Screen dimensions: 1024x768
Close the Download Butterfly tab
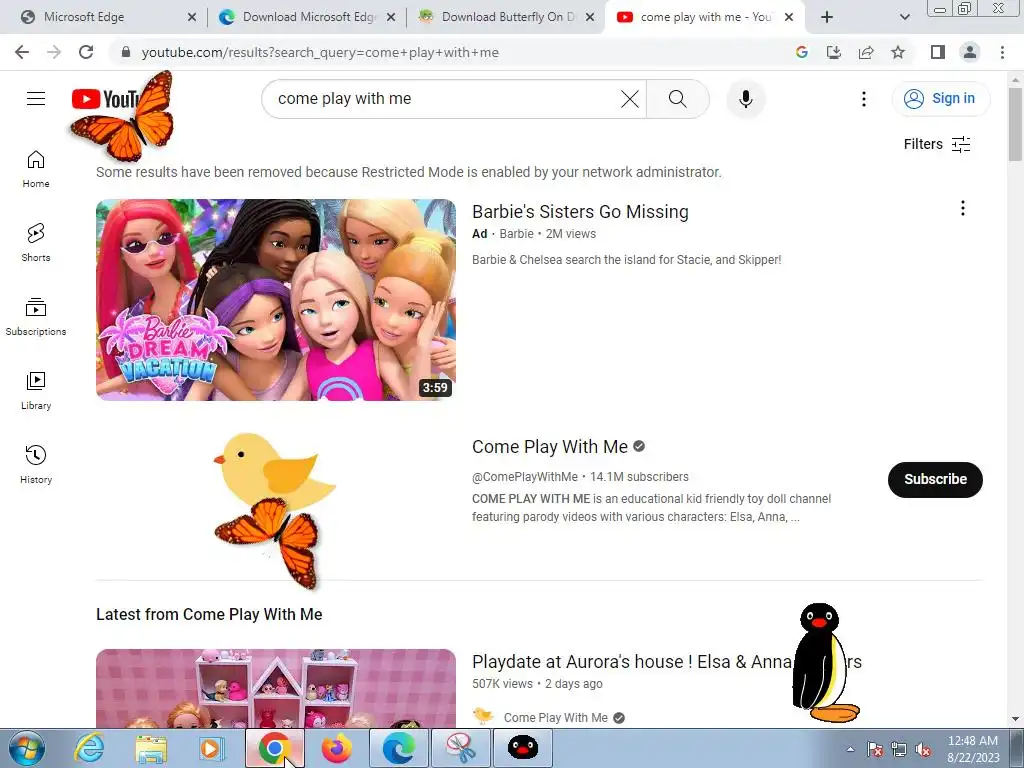coord(590,17)
